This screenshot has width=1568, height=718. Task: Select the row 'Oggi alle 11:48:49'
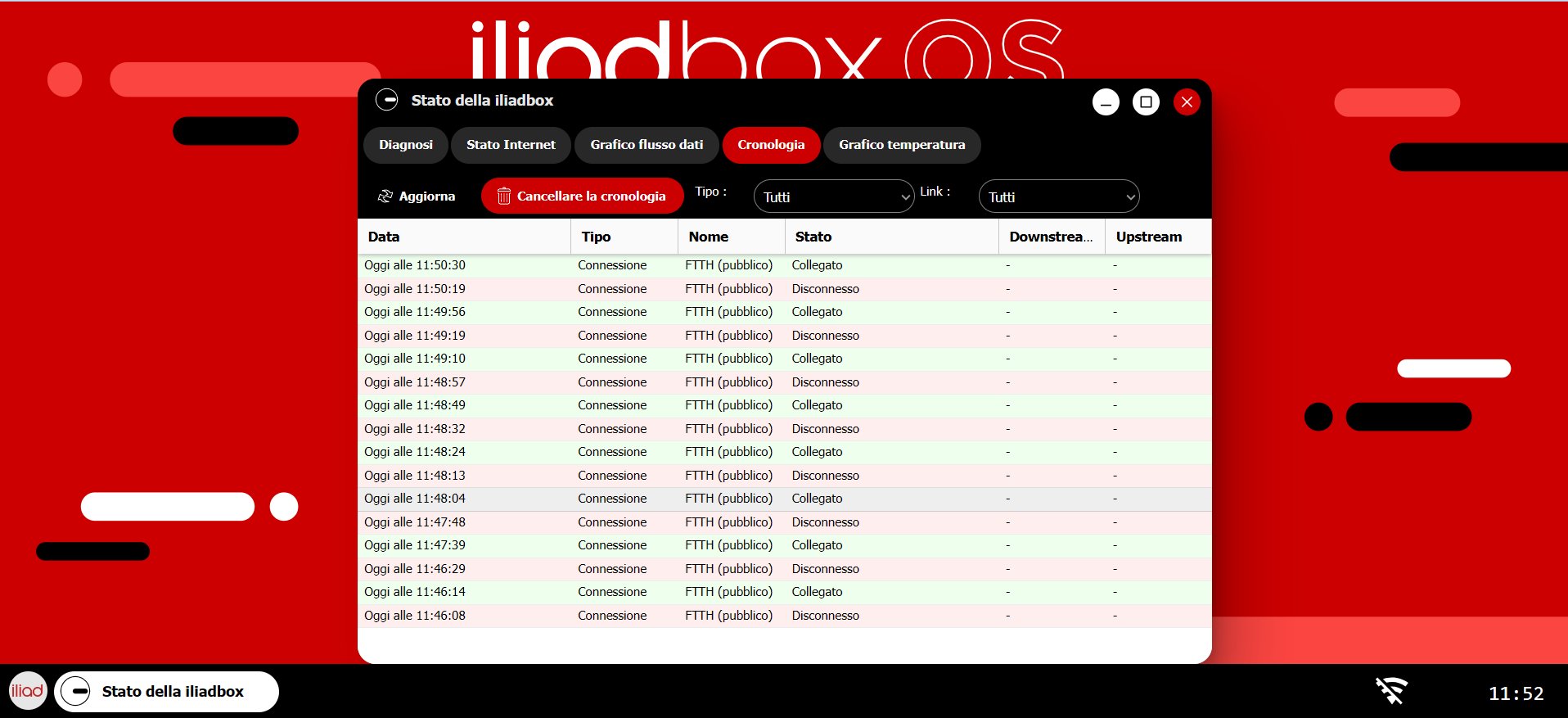coord(785,405)
